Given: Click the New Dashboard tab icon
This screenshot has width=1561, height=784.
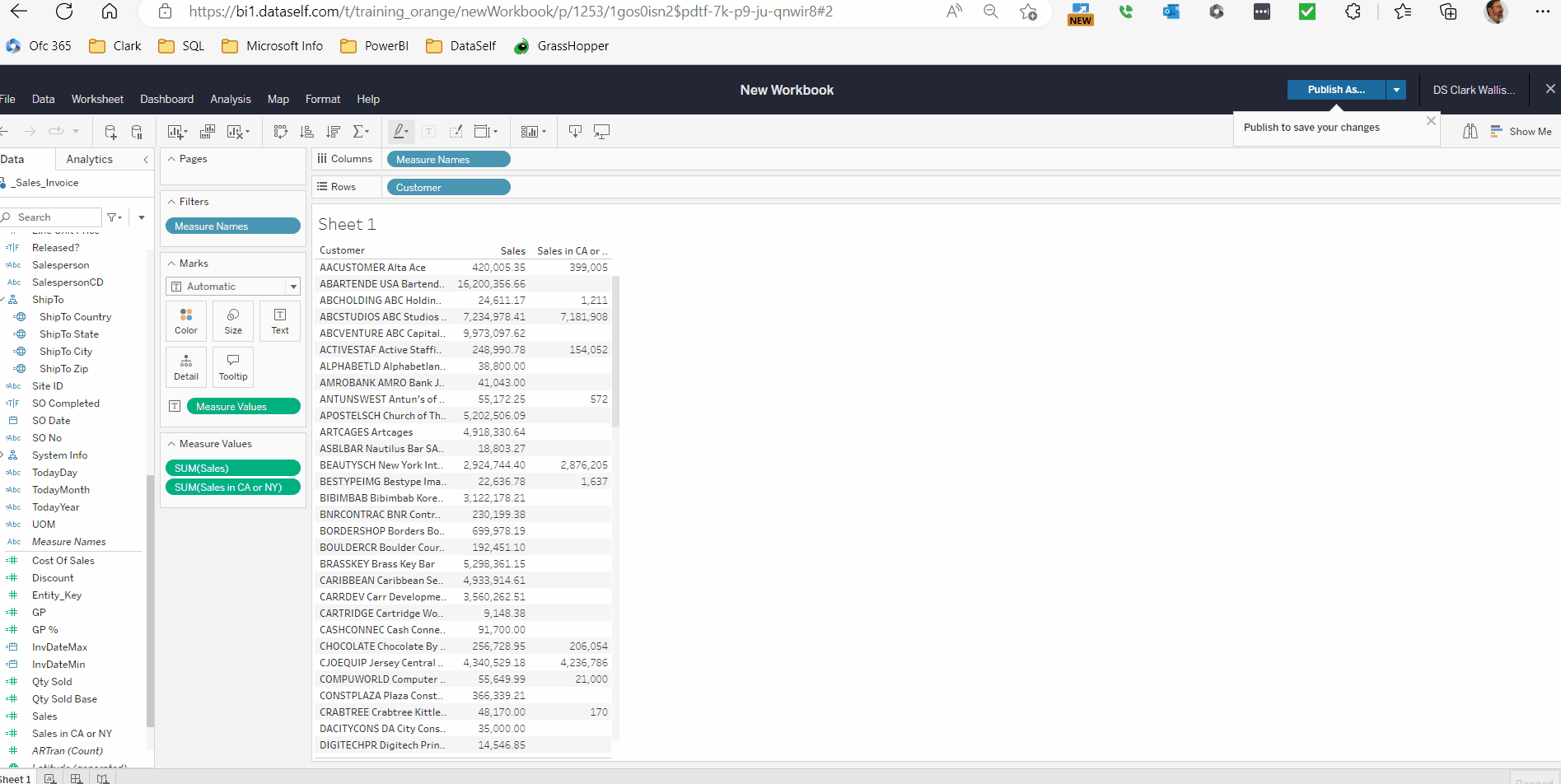Looking at the screenshot, I should coord(77,778).
